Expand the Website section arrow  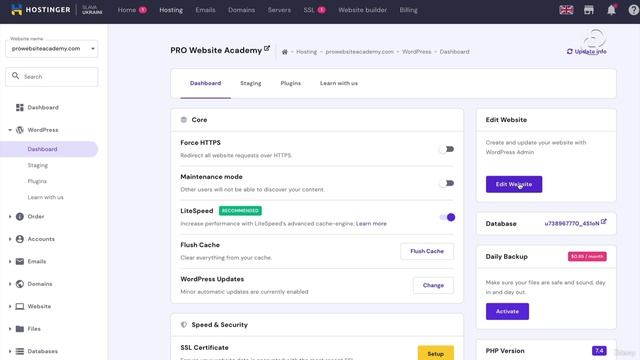pos(10,306)
